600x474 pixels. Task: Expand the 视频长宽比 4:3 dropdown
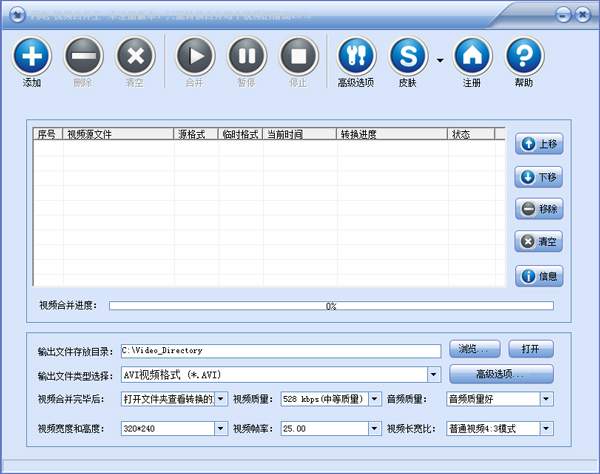[546, 428]
